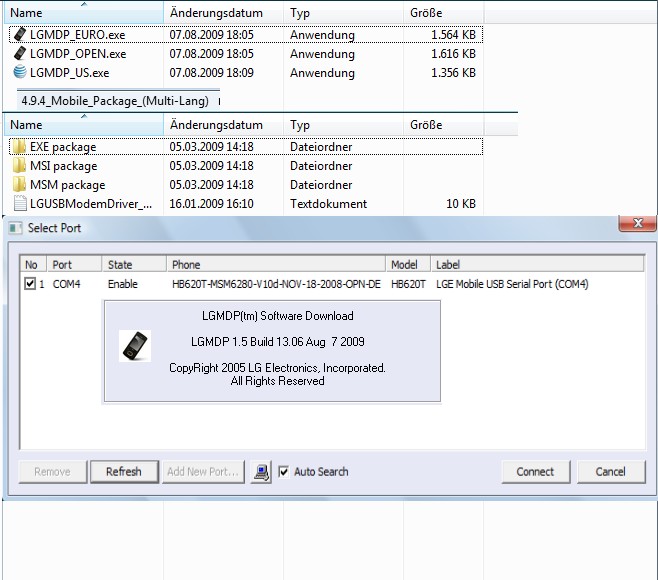Click the EXE package folder name
This screenshot has width=658, height=580.
(63, 147)
